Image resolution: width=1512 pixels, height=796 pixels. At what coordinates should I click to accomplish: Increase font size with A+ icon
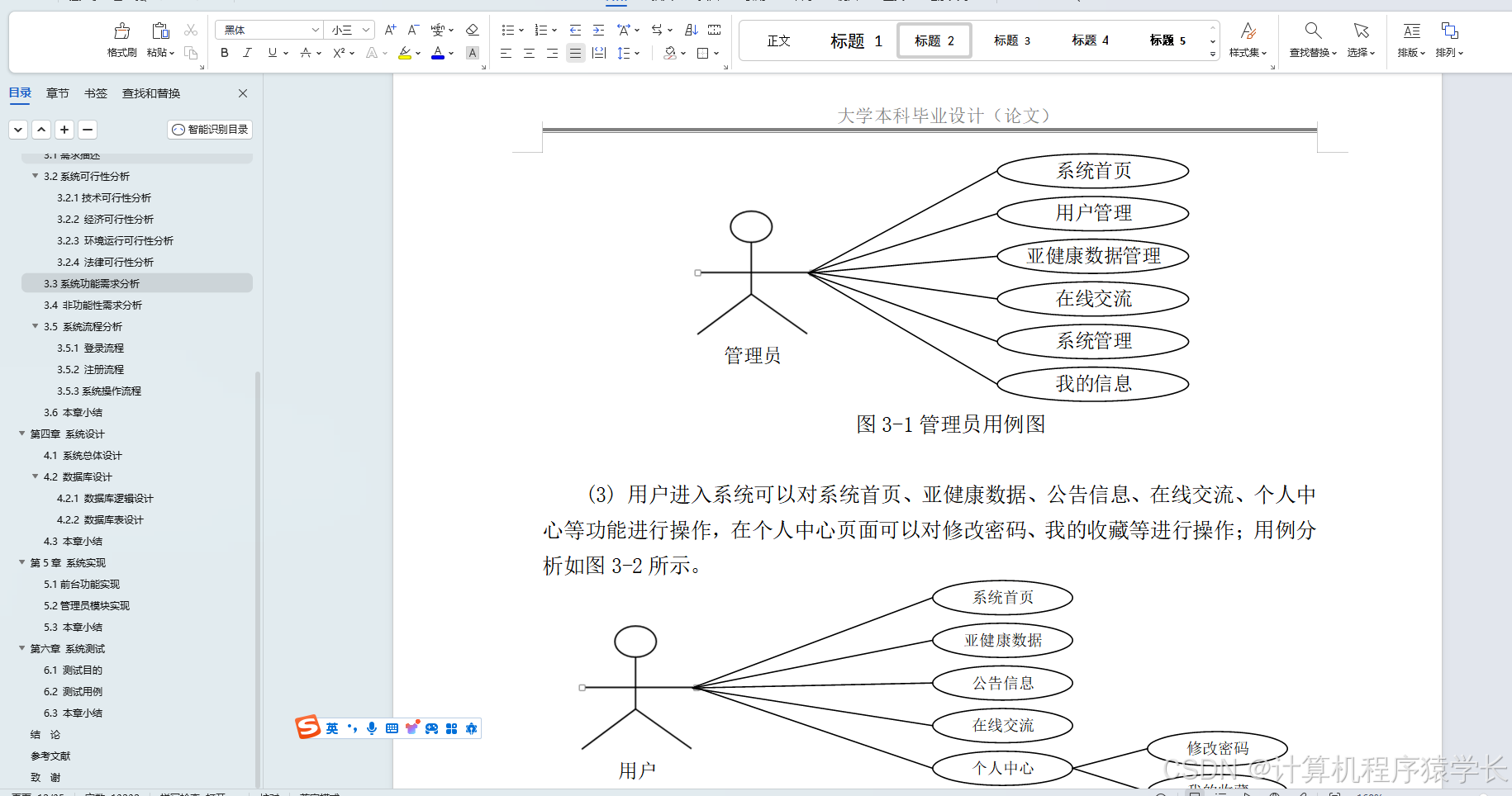[x=391, y=30]
